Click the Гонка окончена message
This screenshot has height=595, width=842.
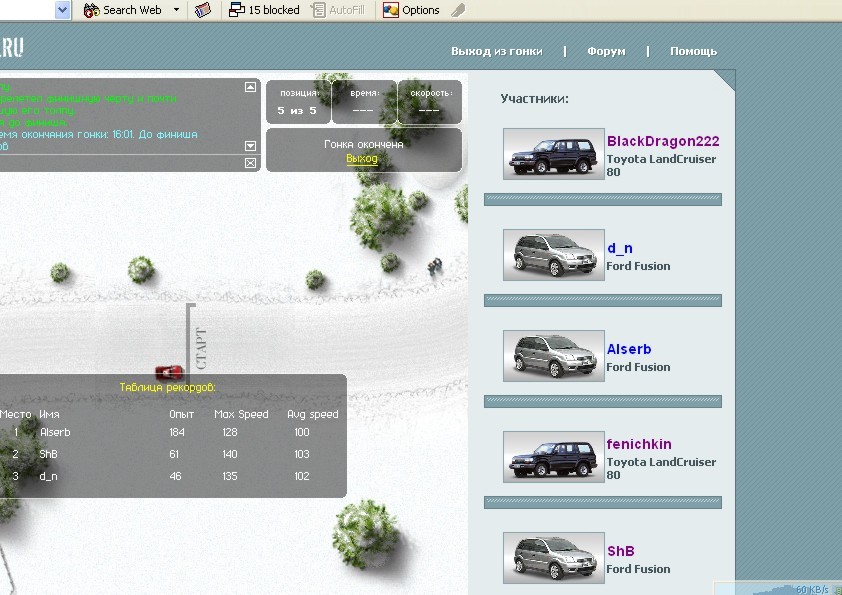pos(364,144)
